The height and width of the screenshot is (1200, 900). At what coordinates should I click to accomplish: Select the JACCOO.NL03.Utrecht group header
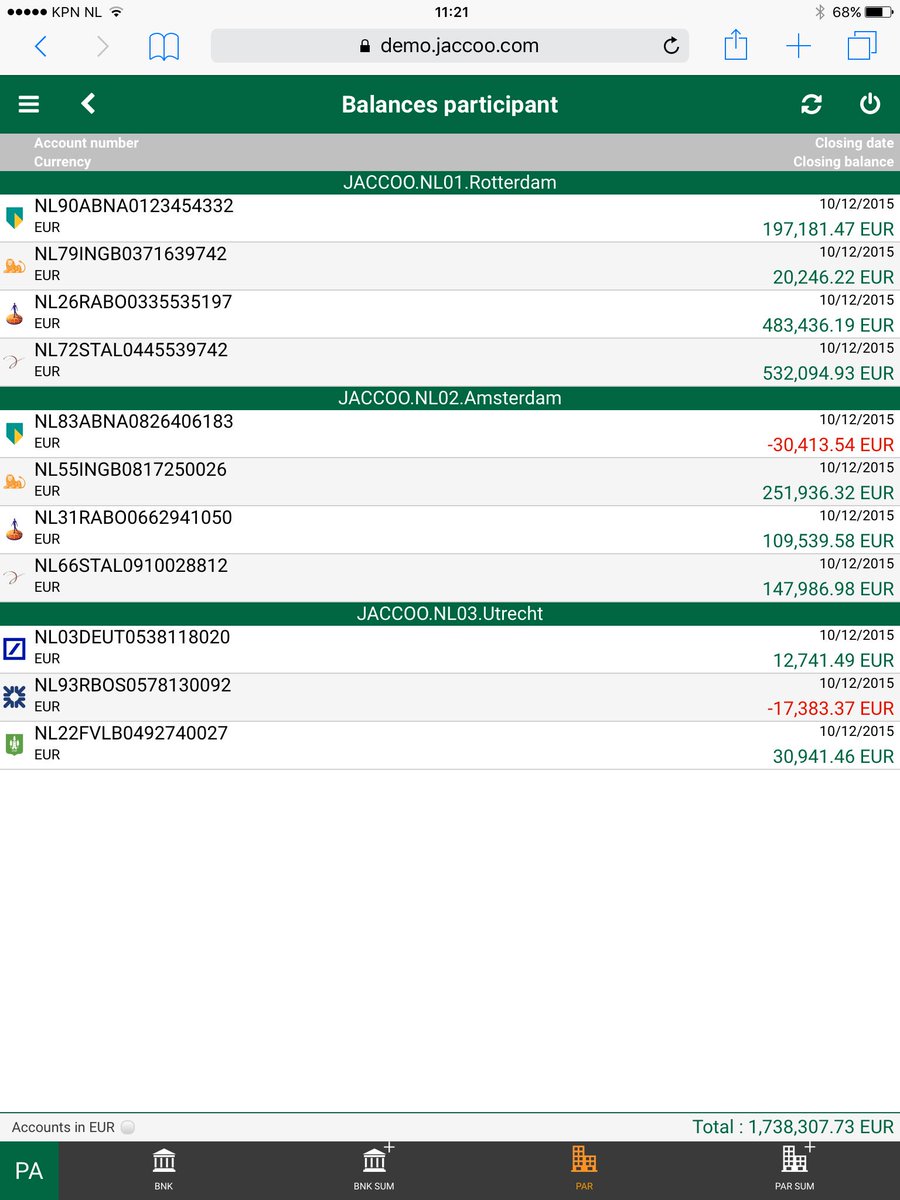450,614
